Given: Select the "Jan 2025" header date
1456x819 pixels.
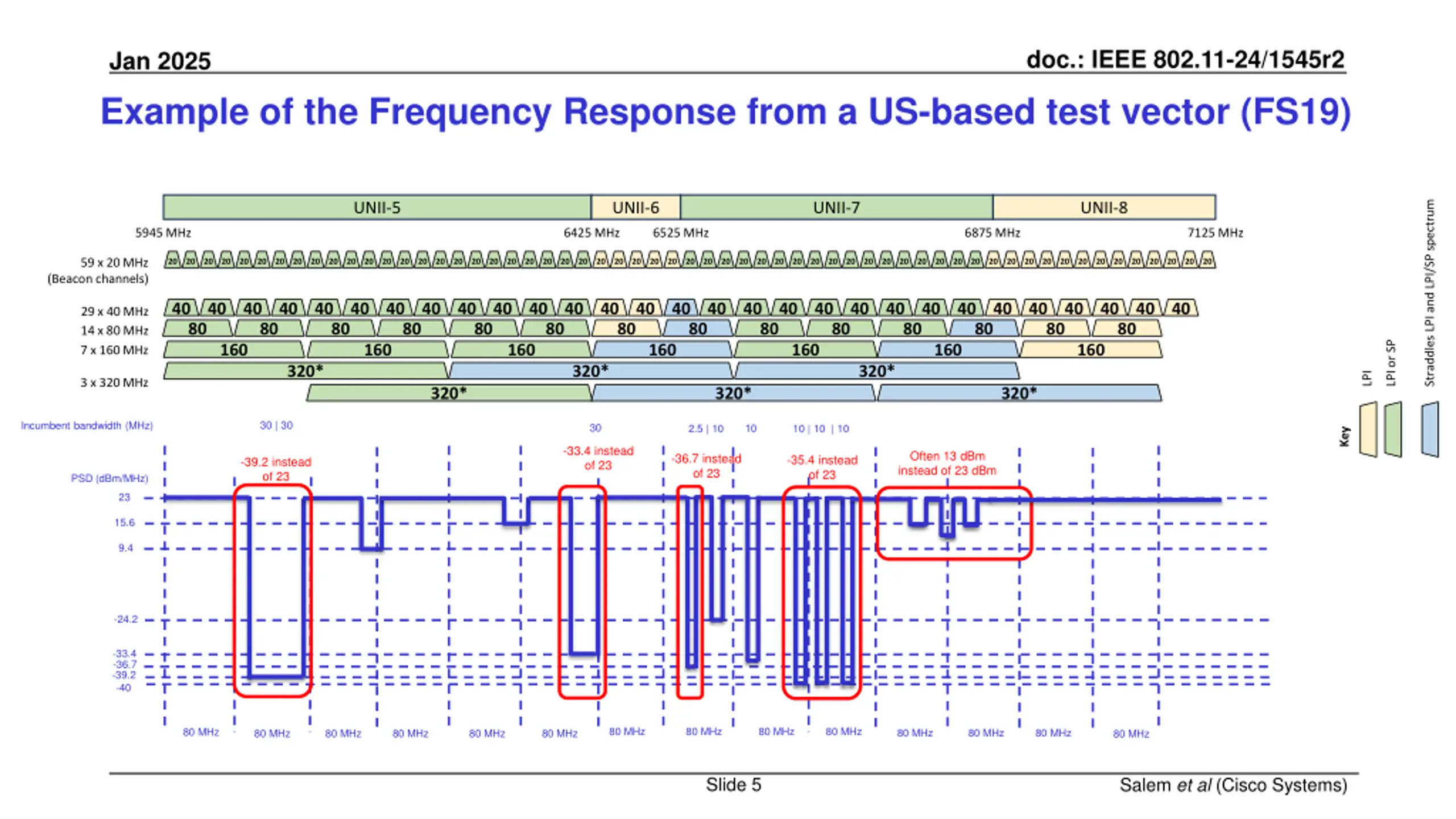Looking at the screenshot, I should tap(160, 61).
